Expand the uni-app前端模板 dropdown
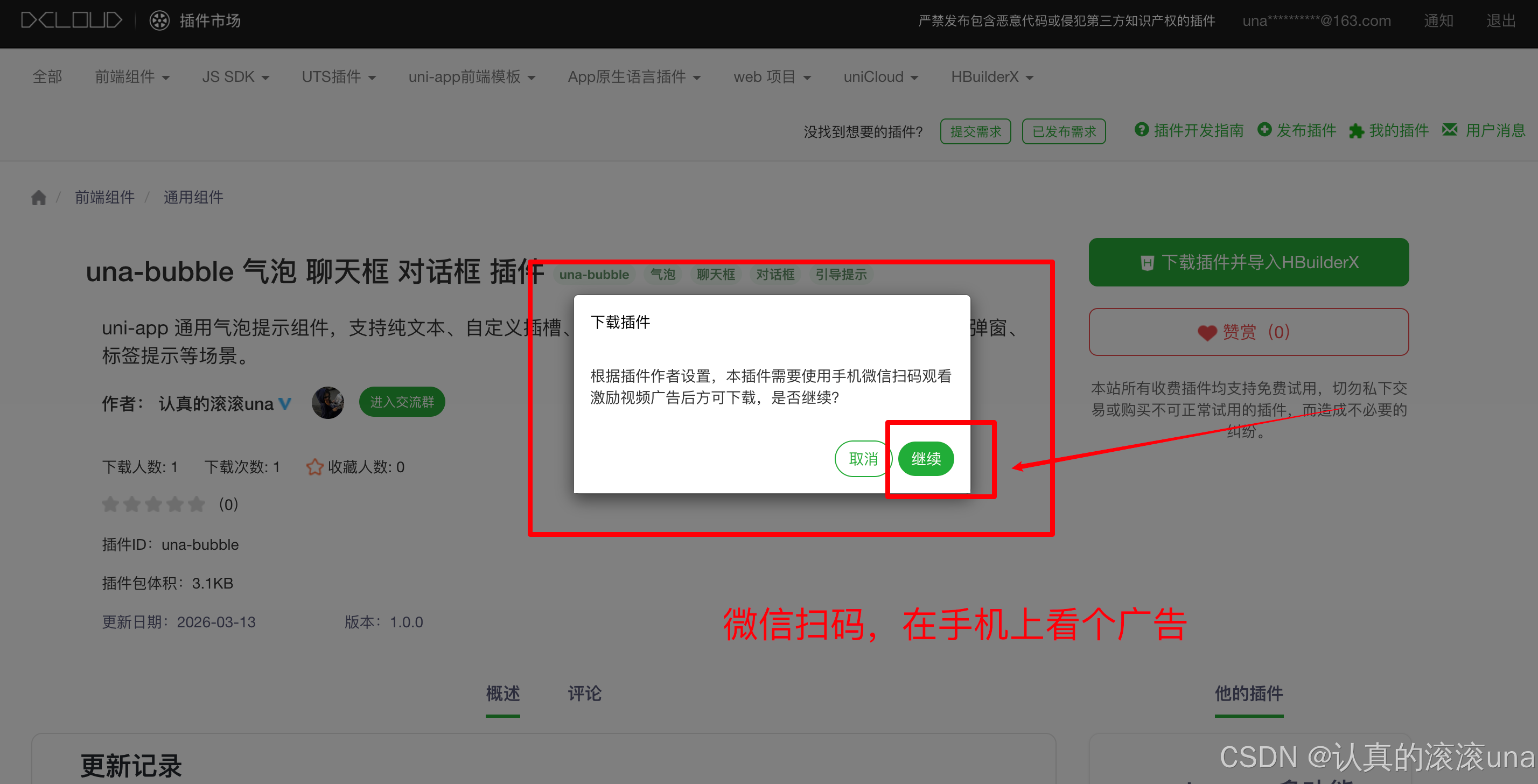The height and width of the screenshot is (784, 1538). tap(472, 77)
